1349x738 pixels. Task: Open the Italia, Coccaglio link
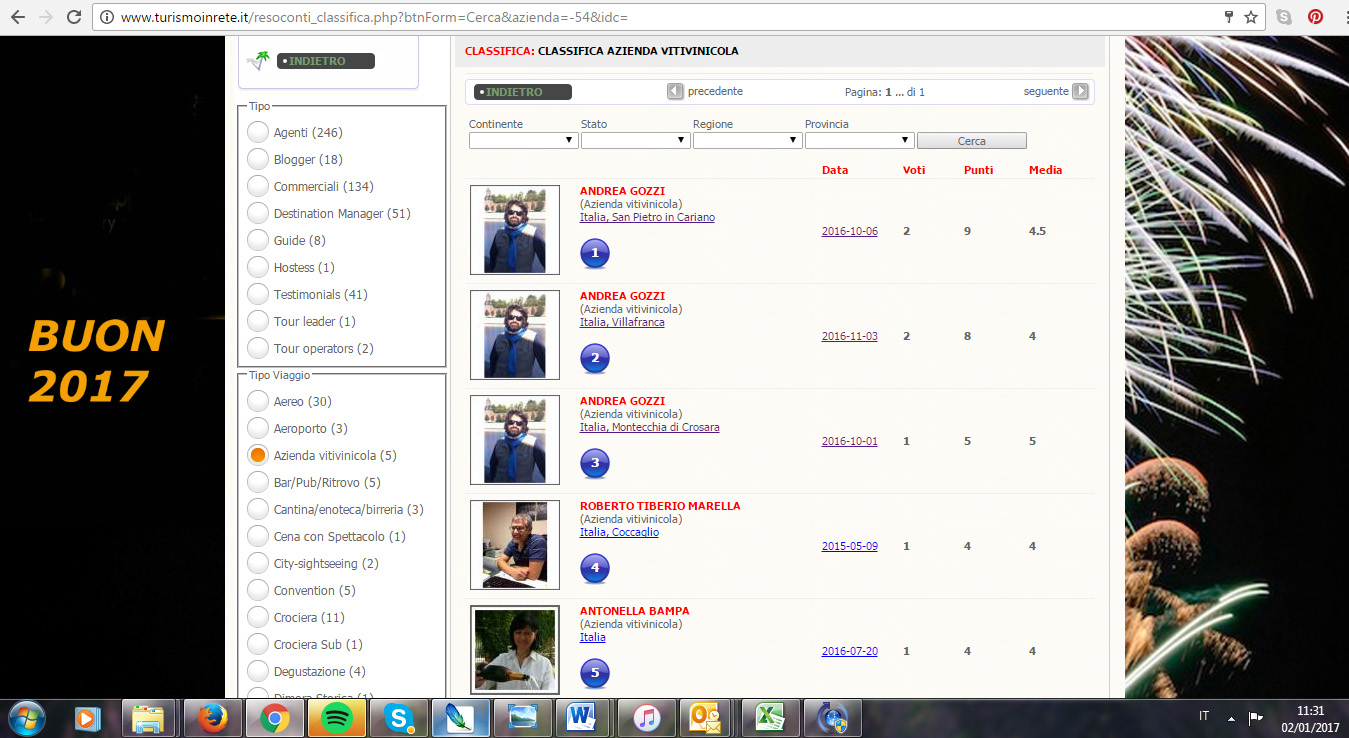(x=619, y=532)
